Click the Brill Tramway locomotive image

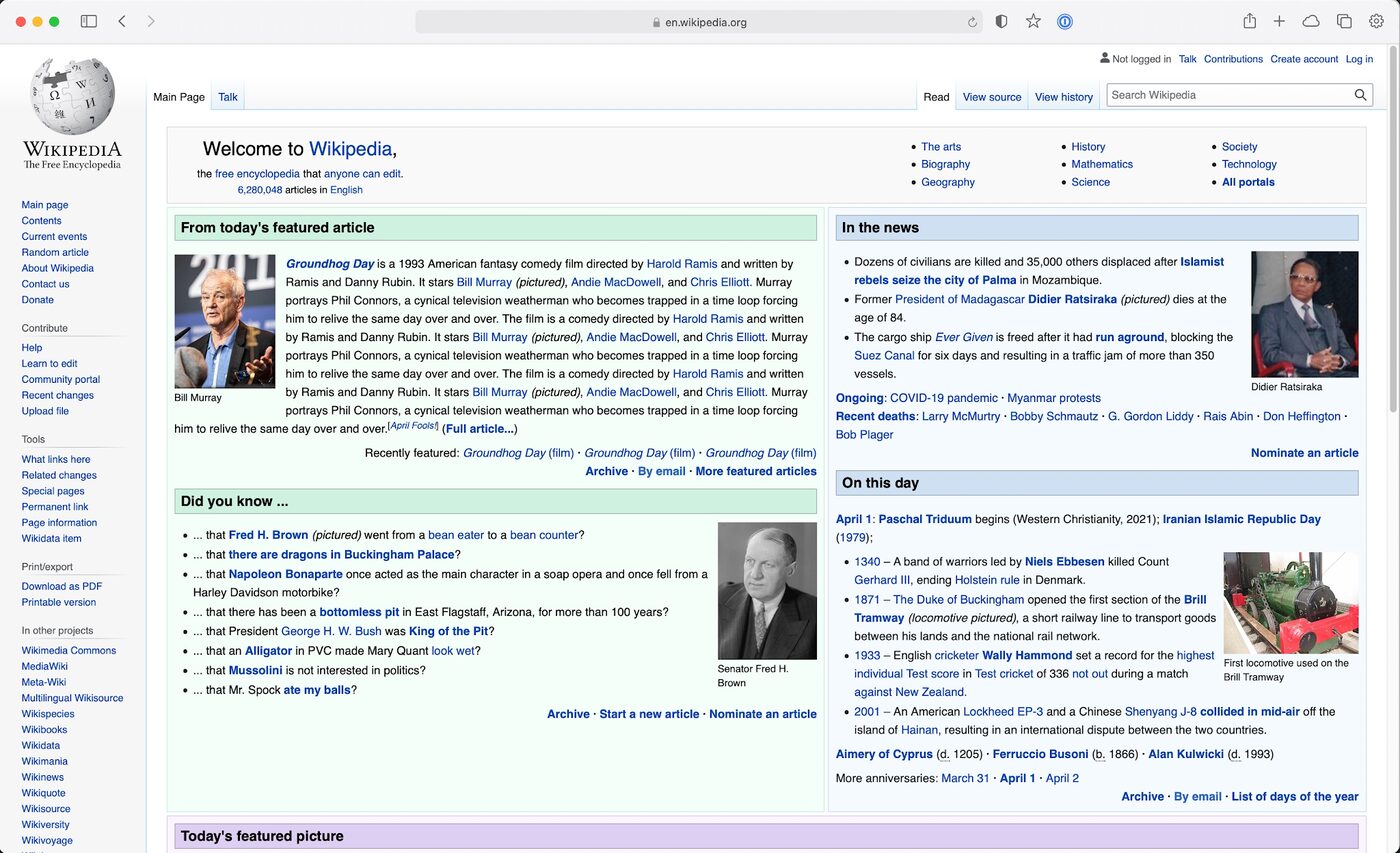1290,603
